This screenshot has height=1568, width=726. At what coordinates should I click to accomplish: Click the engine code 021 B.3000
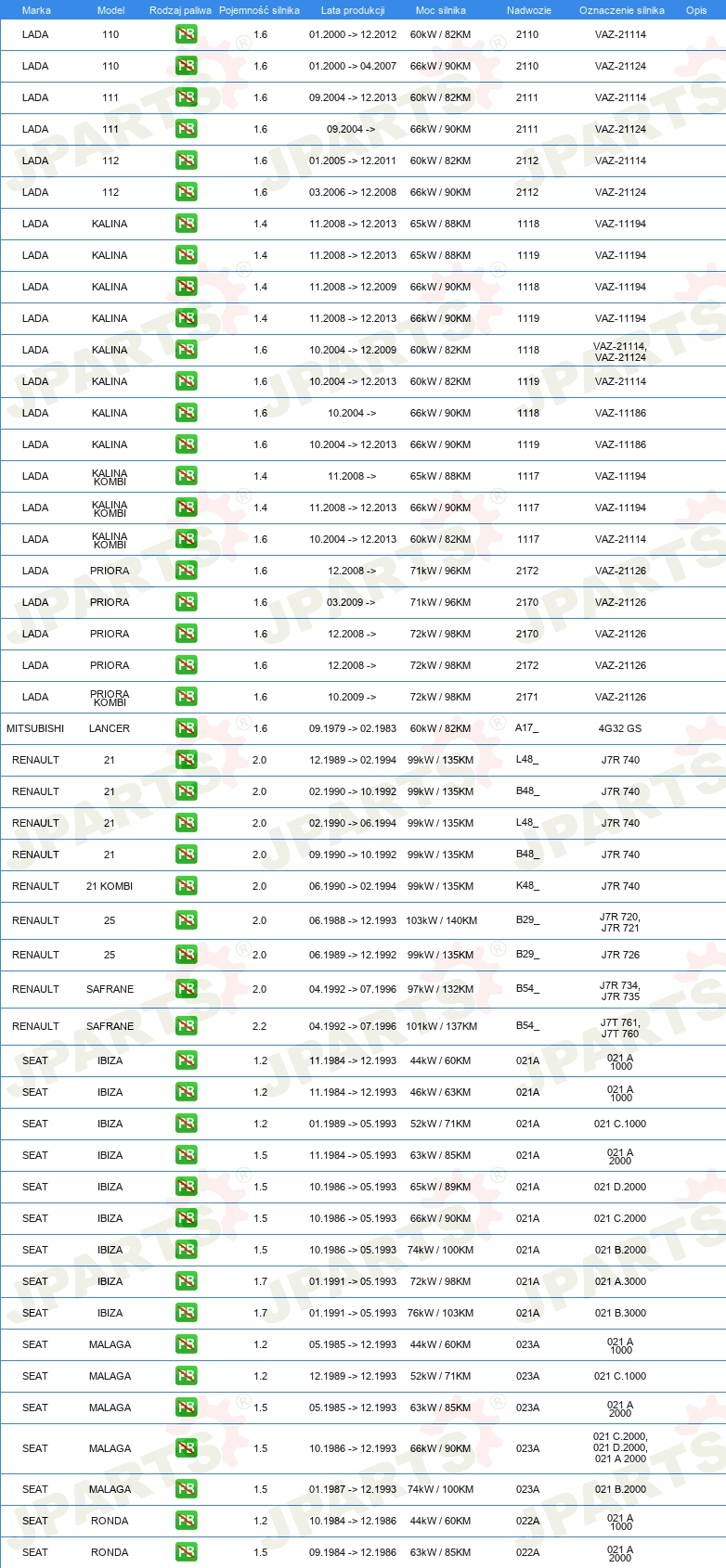point(620,1313)
